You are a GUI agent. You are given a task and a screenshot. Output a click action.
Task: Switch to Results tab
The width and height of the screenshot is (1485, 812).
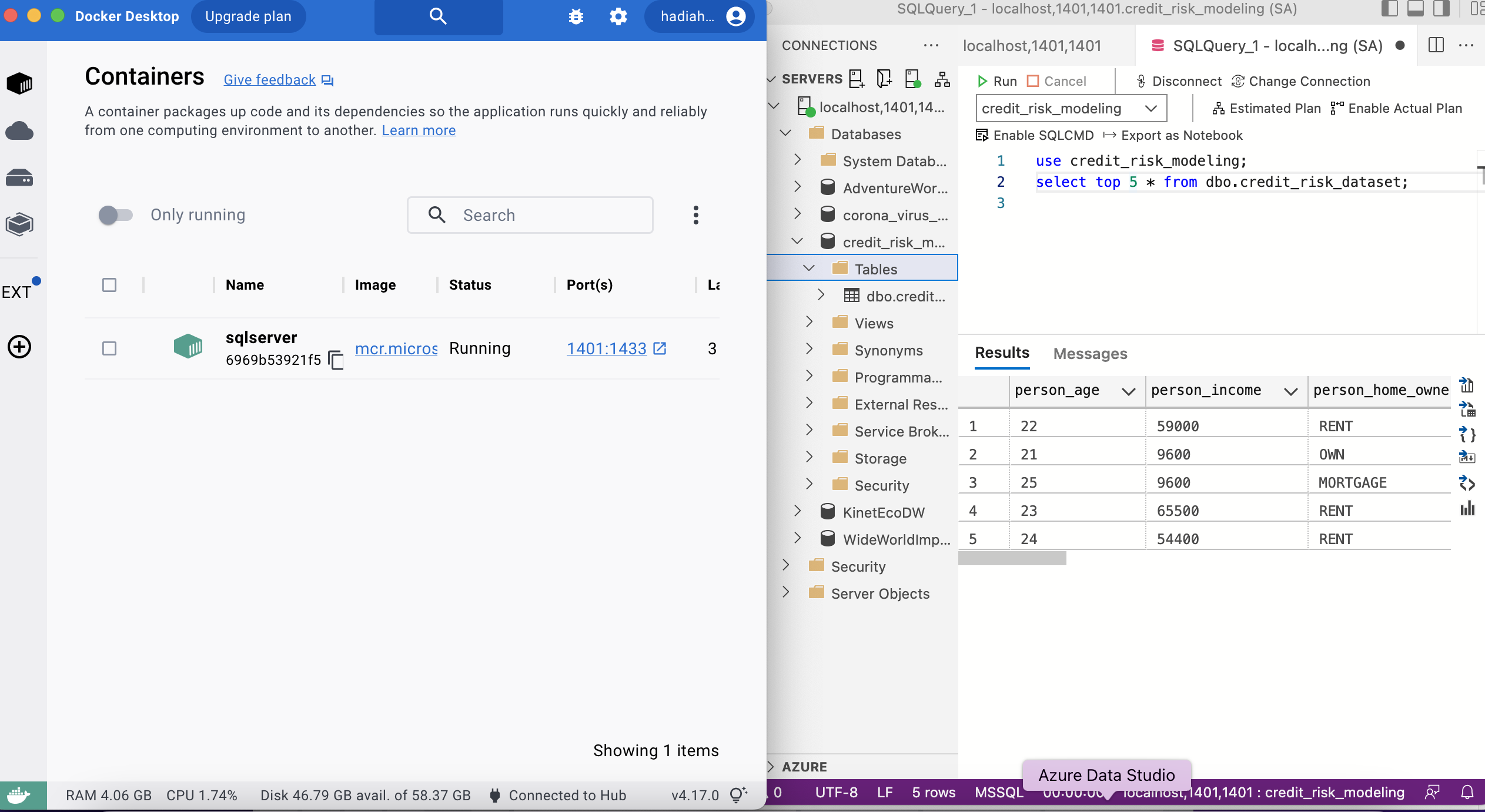click(x=1002, y=353)
